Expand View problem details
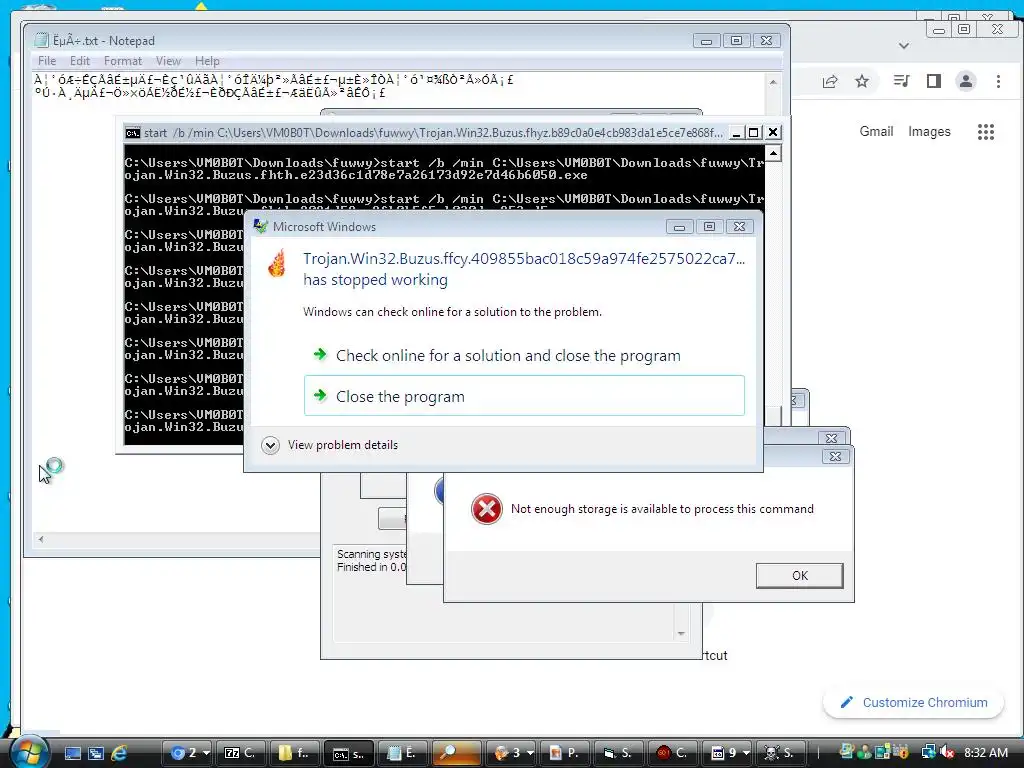 329,445
